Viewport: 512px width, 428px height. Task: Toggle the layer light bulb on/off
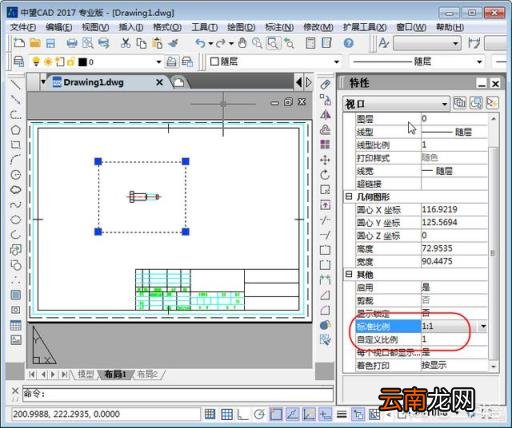coord(36,62)
